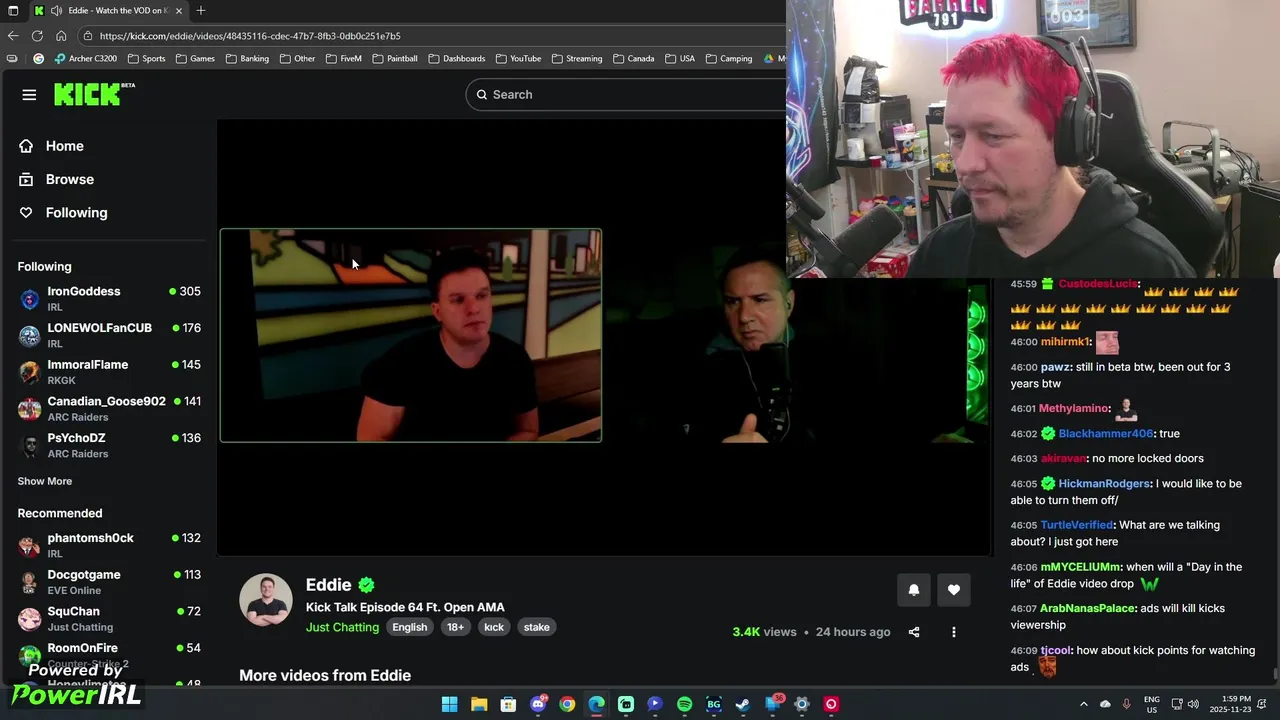Open video more options menu
1280x720 pixels.
pos(954,632)
